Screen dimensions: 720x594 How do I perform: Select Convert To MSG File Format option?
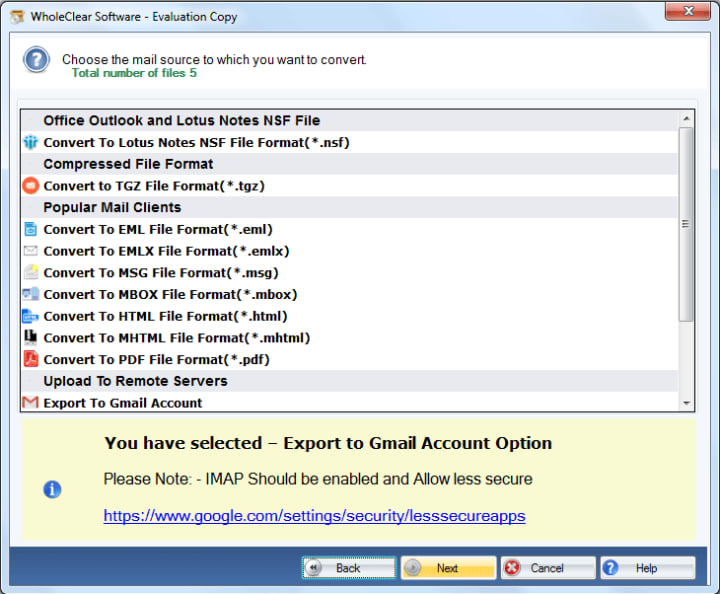click(x=349, y=273)
